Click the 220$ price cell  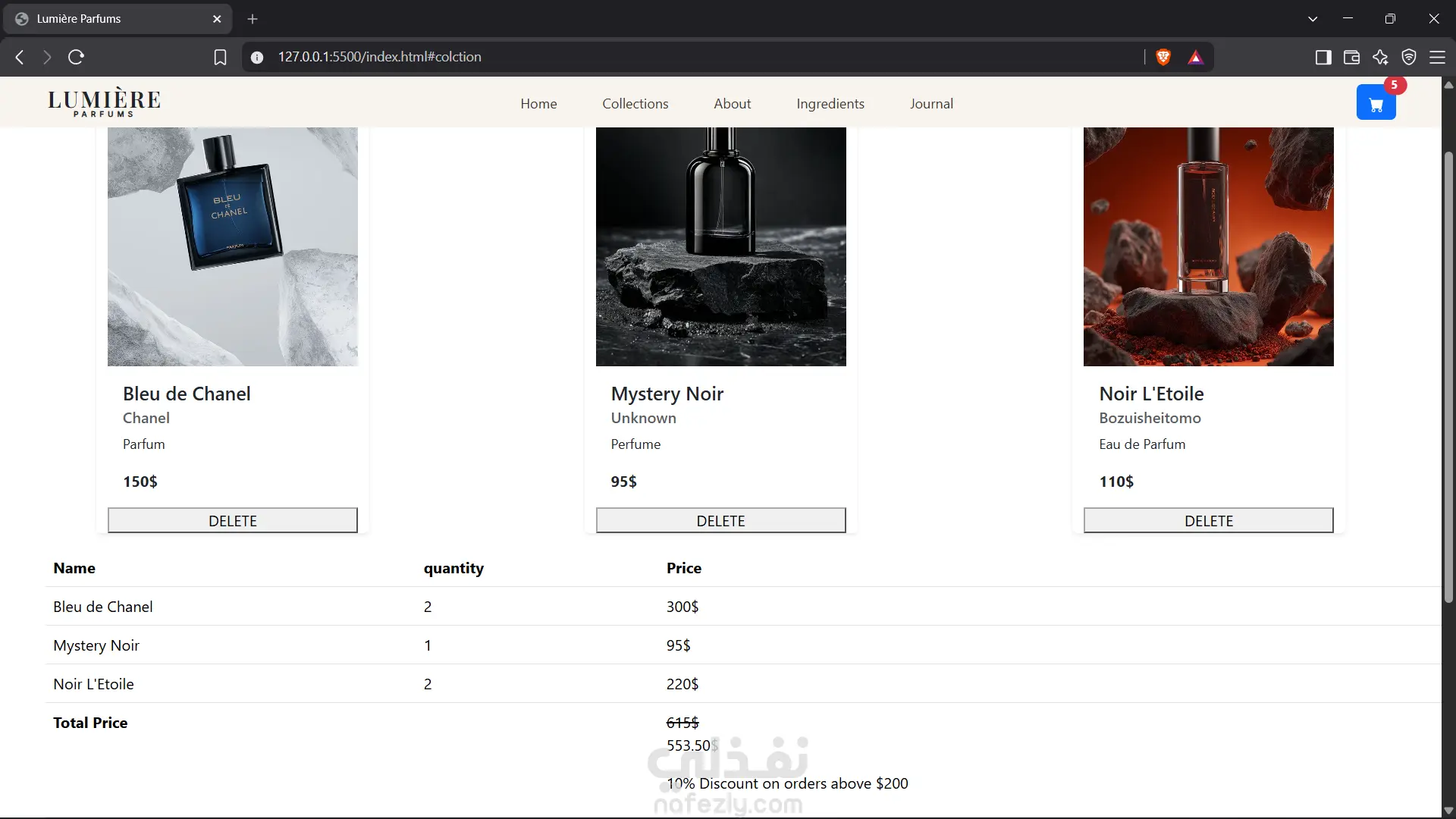coord(682,684)
